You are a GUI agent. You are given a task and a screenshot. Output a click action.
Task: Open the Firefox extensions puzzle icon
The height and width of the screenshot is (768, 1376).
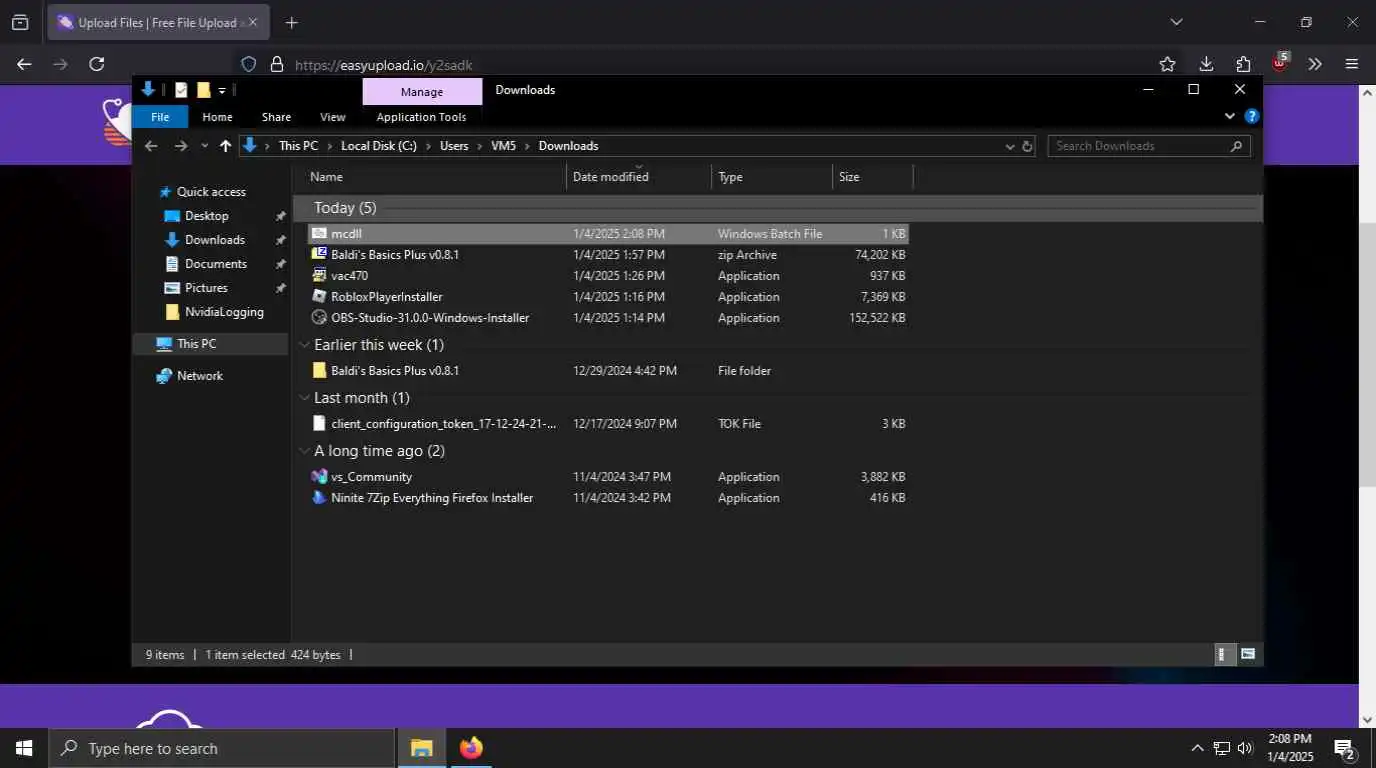click(1243, 64)
